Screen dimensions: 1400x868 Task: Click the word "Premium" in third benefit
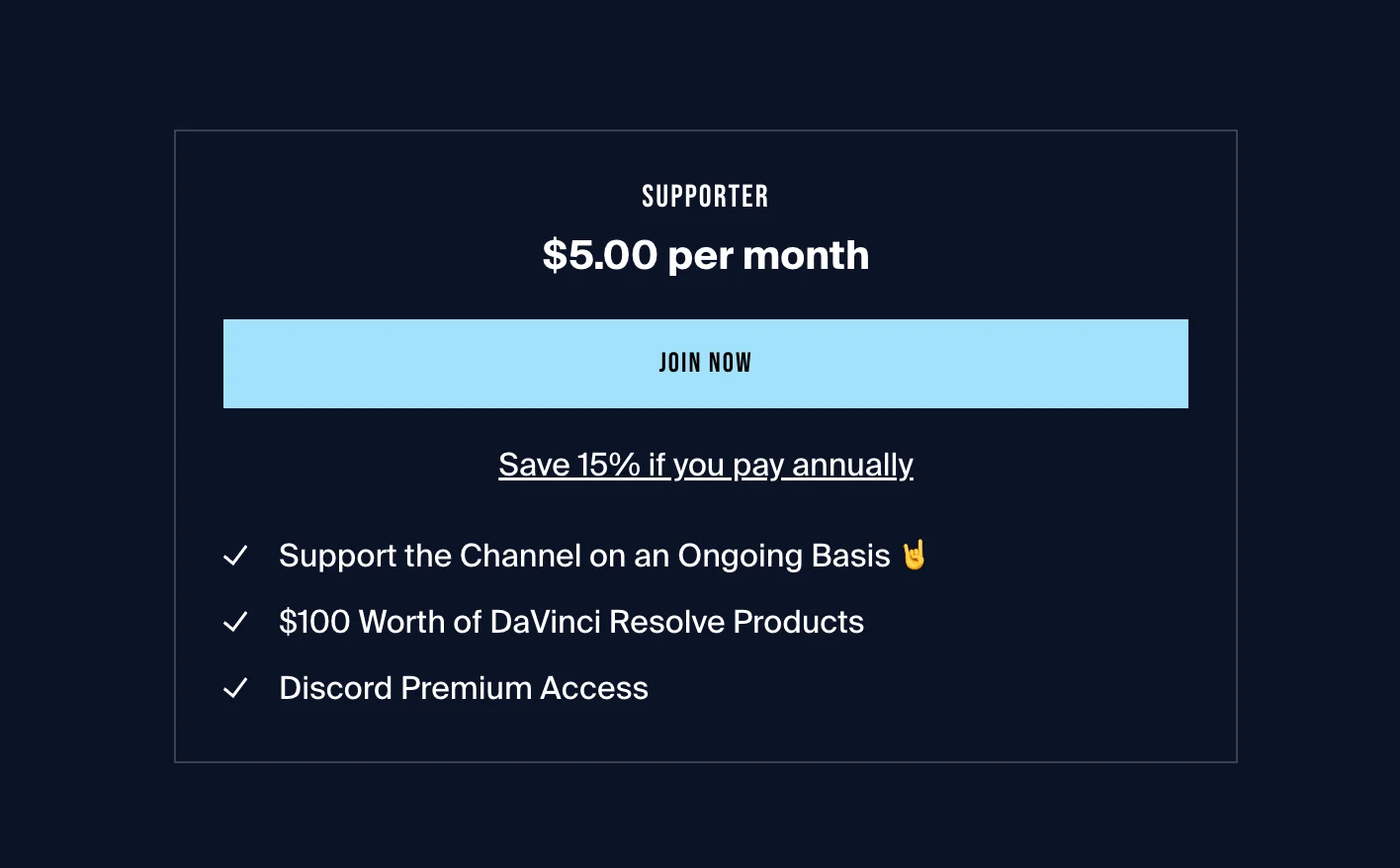(467, 688)
